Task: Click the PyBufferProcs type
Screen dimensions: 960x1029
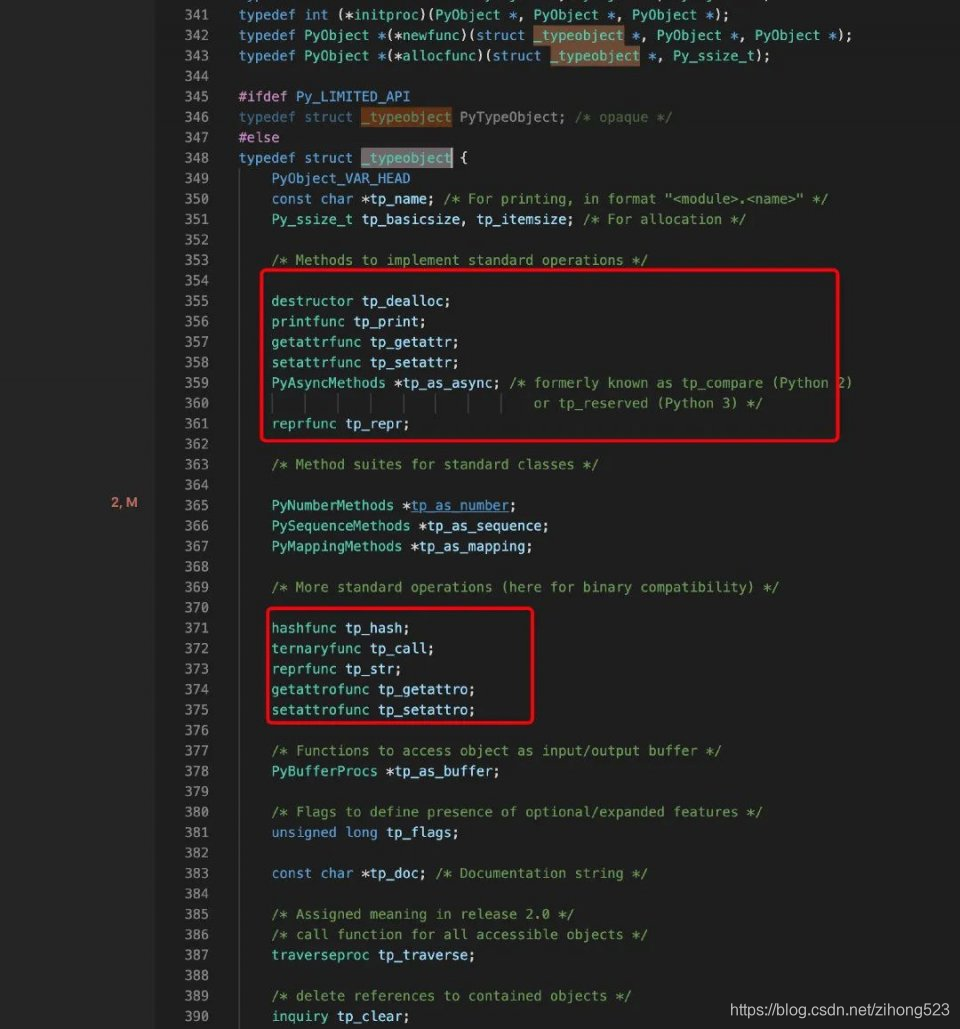Action: [324, 771]
